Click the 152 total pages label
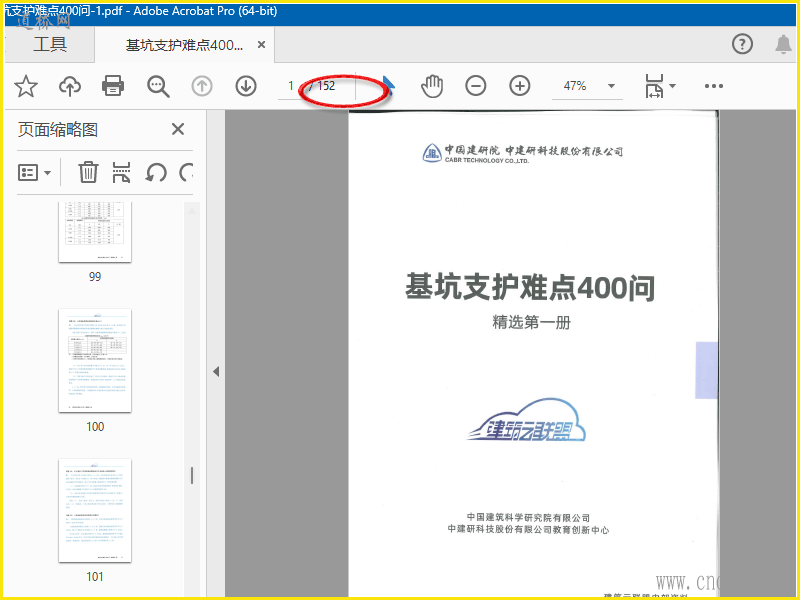 [x=326, y=86]
